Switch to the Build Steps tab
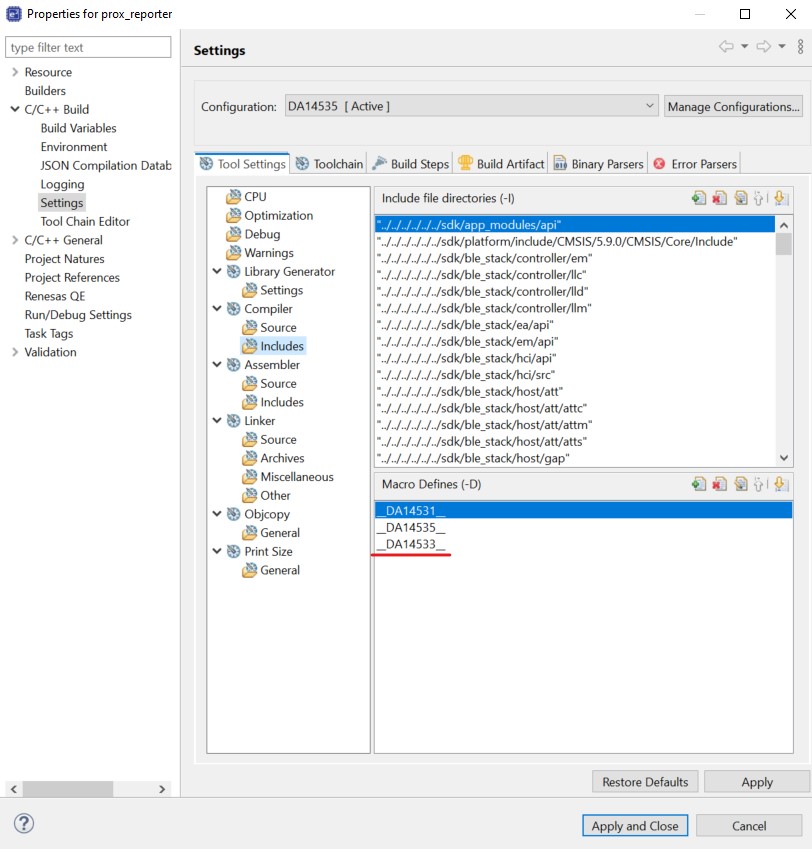Image resolution: width=812 pixels, height=849 pixels. (411, 164)
